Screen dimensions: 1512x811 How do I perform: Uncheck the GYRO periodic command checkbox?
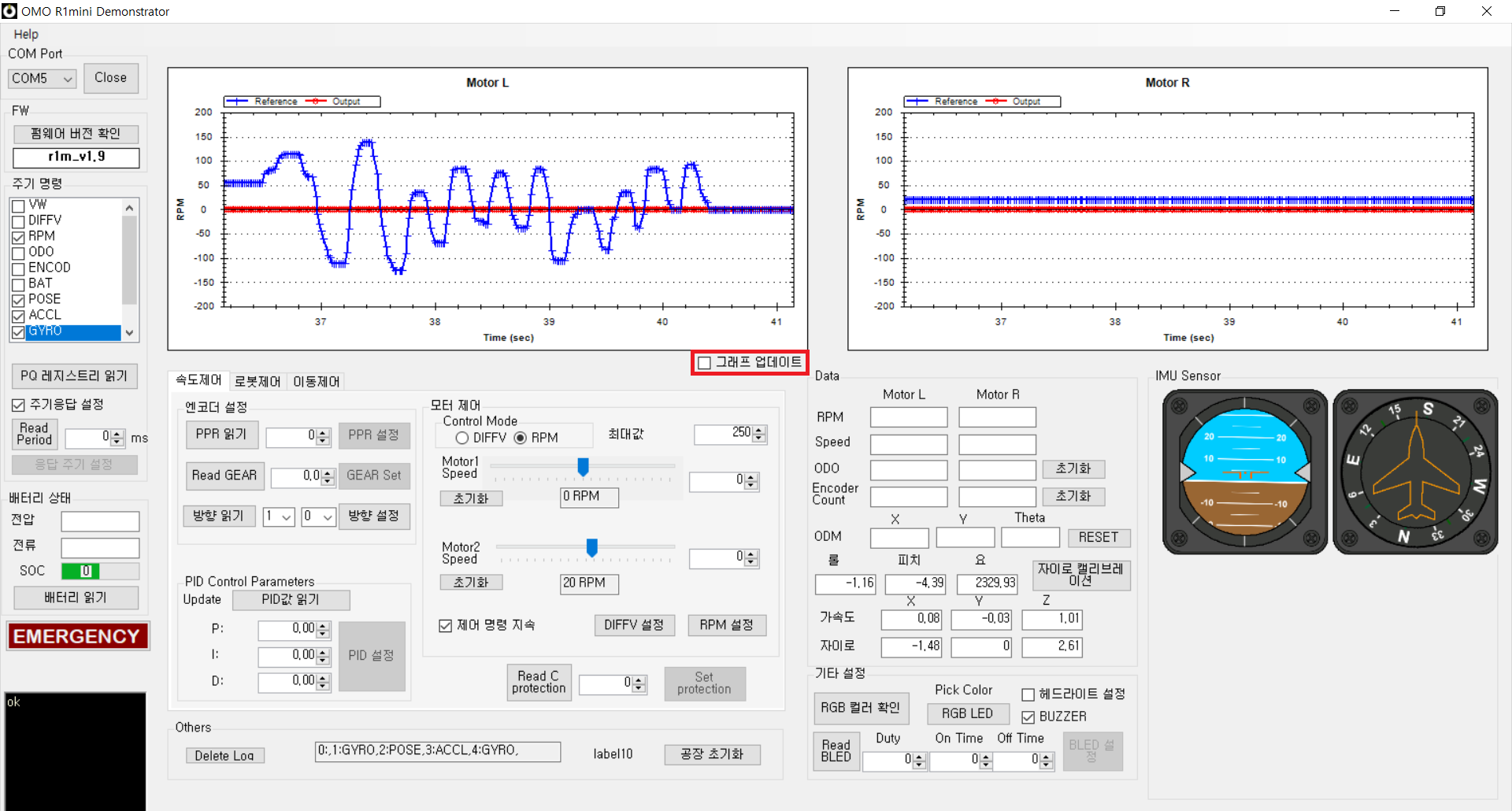18,331
